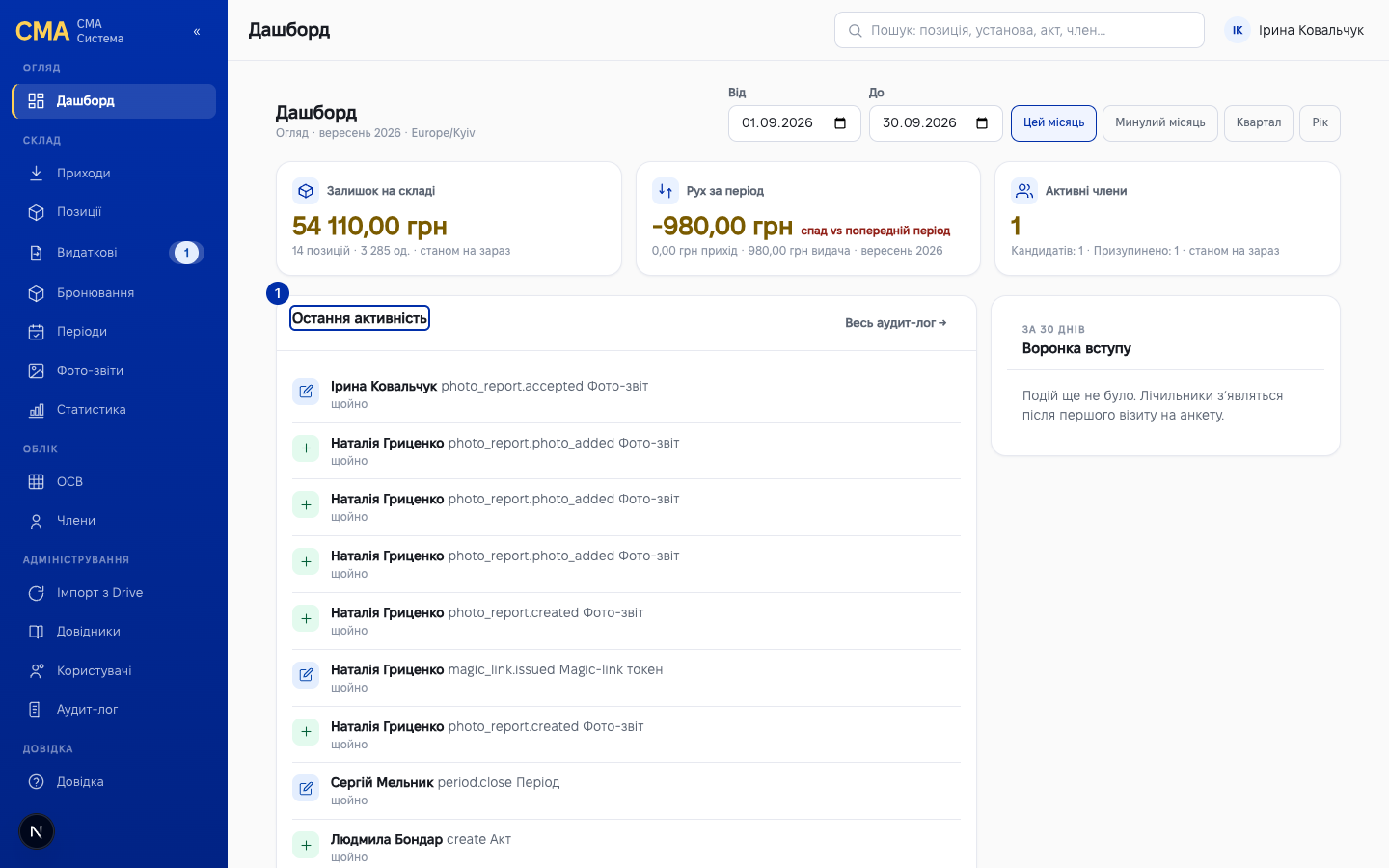Open calendar picker in the Від date field
This screenshot has width=1389, height=868.
(840, 123)
